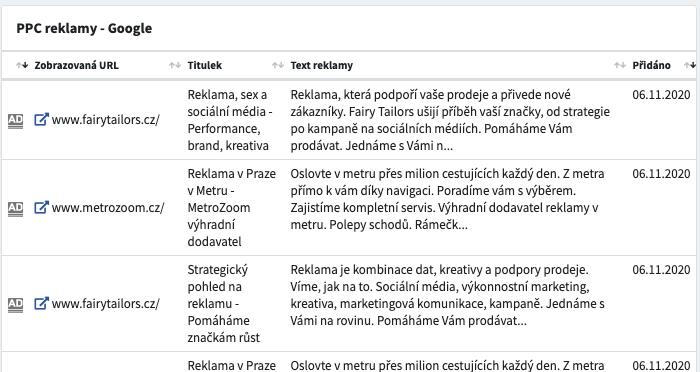This screenshot has height=372, width=700.
Task: Open external link icon for www.metrozoom.cz/
Action: [41, 207]
